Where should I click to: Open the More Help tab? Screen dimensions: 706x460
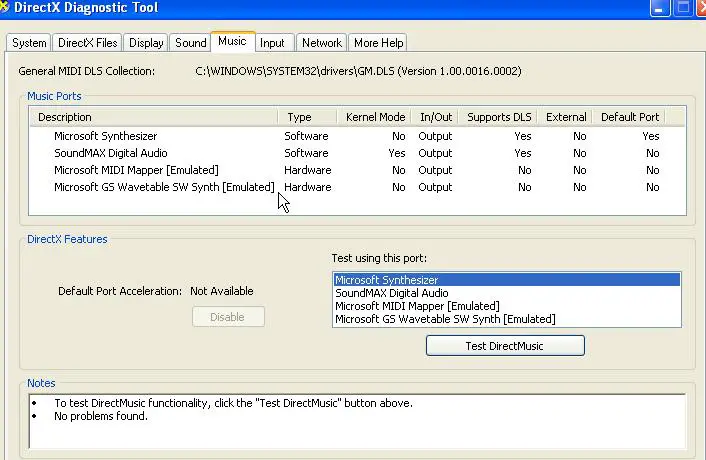point(378,43)
